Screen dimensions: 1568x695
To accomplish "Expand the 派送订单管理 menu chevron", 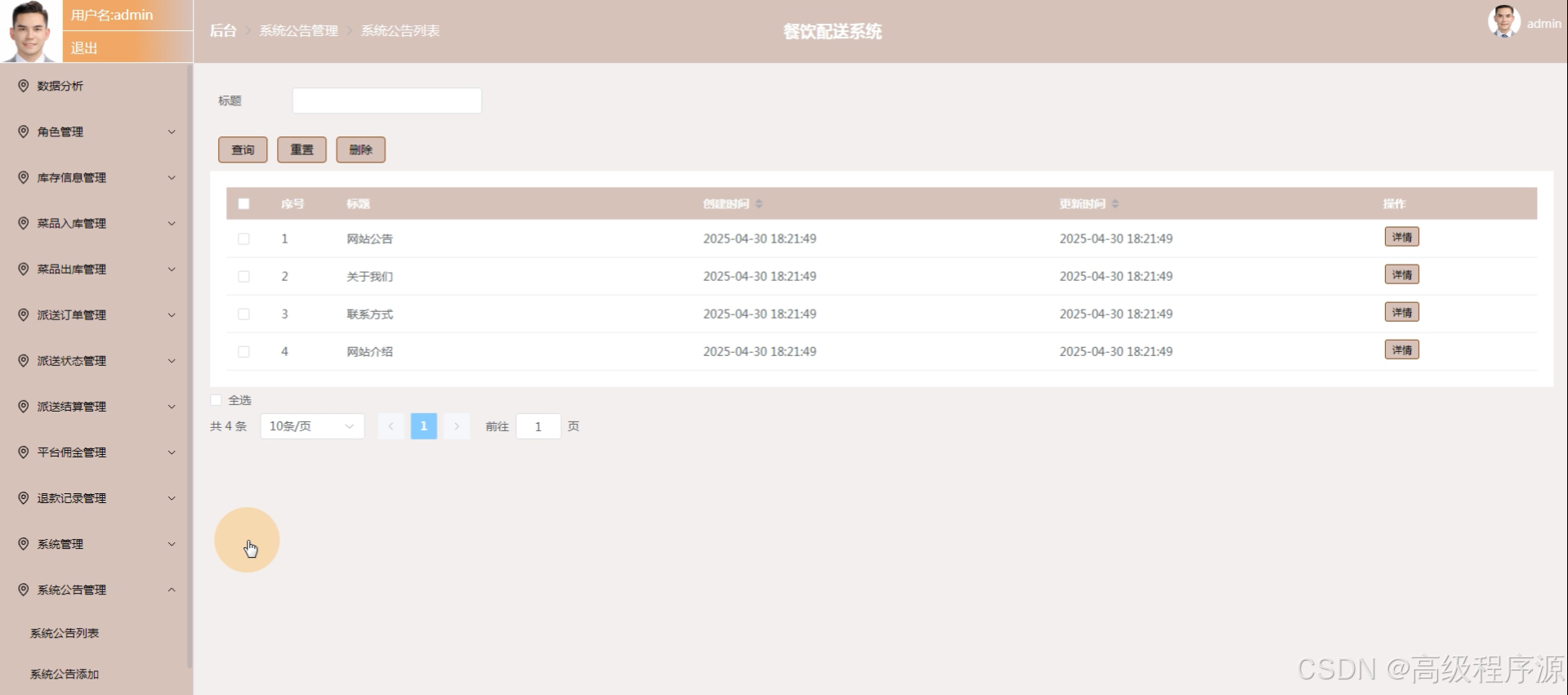I will pyautogui.click(x=172, y=314).
